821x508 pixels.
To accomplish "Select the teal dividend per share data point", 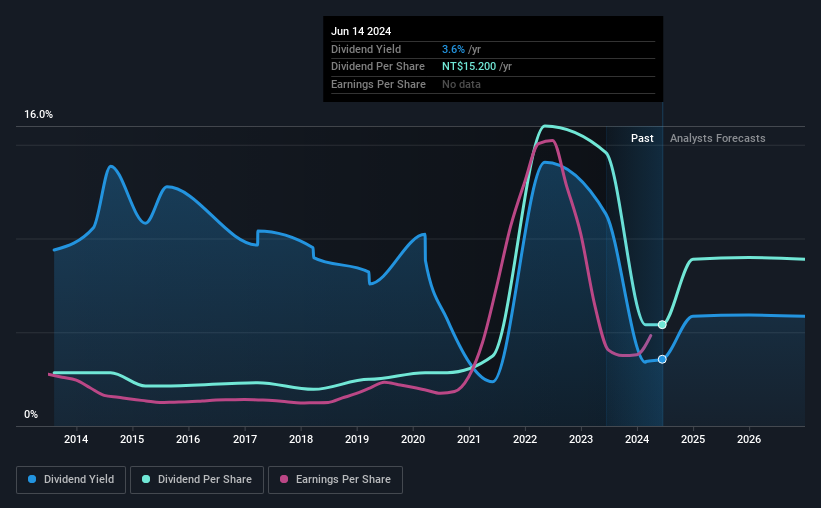I will (x=662, y=325).
